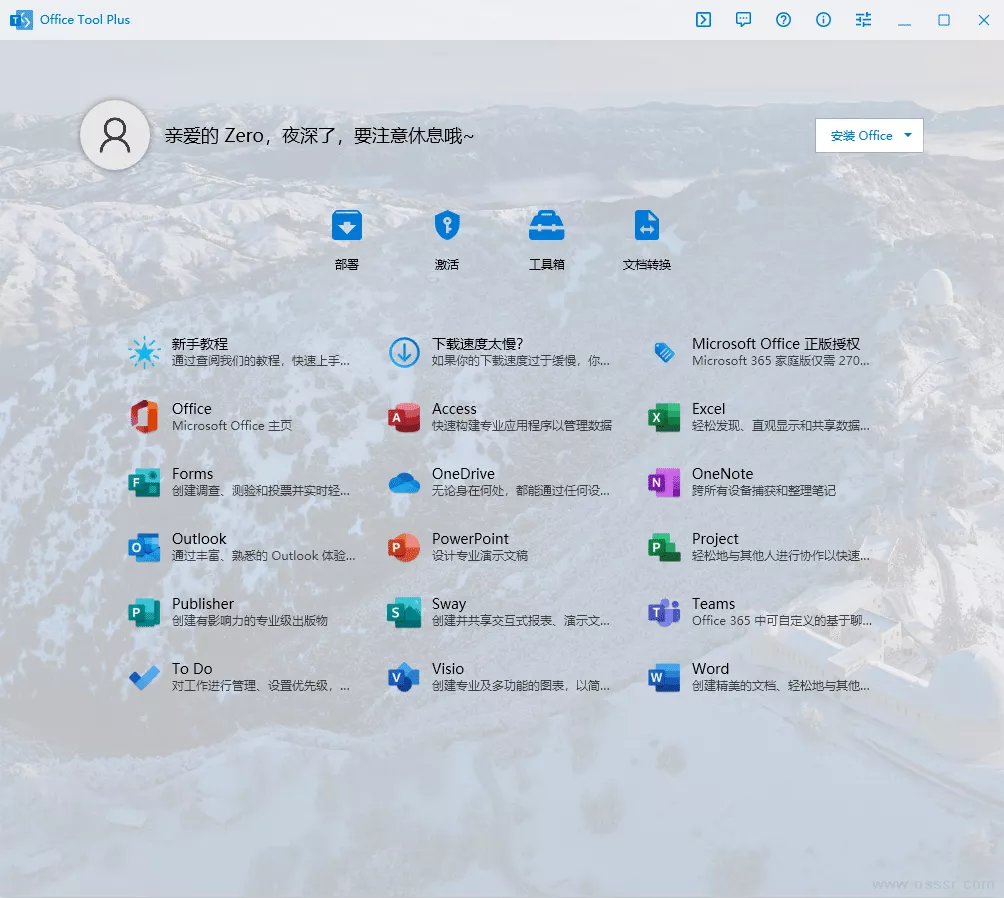Image resolution: width=1004 pixels, height=898 pixels.
Task: Click the 下载速度太慢 download icon
Action: point(405,352)
